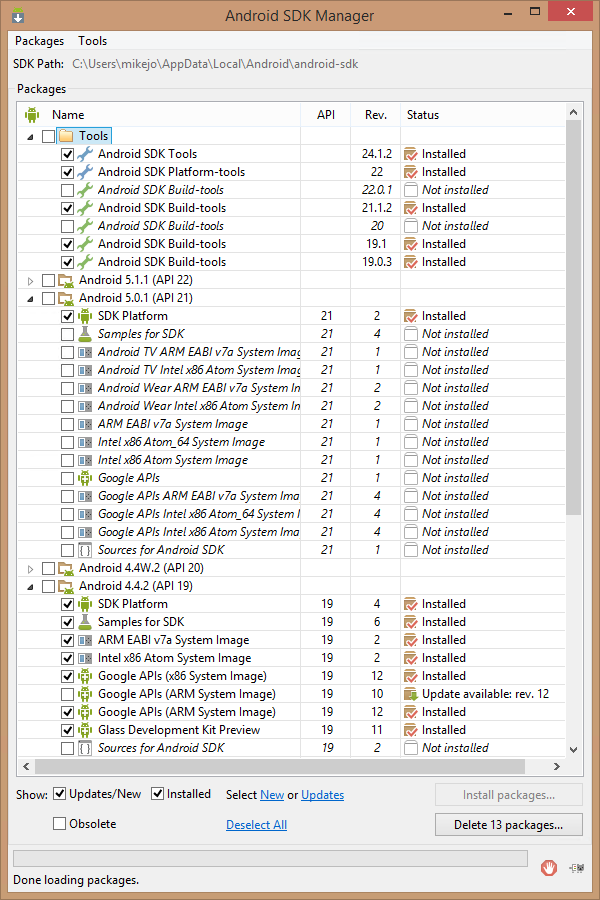Image resolution: width=600 pixels, height=900 pixels.
Task: Expand Android 4.4W.2 (API 20)
Action: pyautogui.click(x=30, y=567)
